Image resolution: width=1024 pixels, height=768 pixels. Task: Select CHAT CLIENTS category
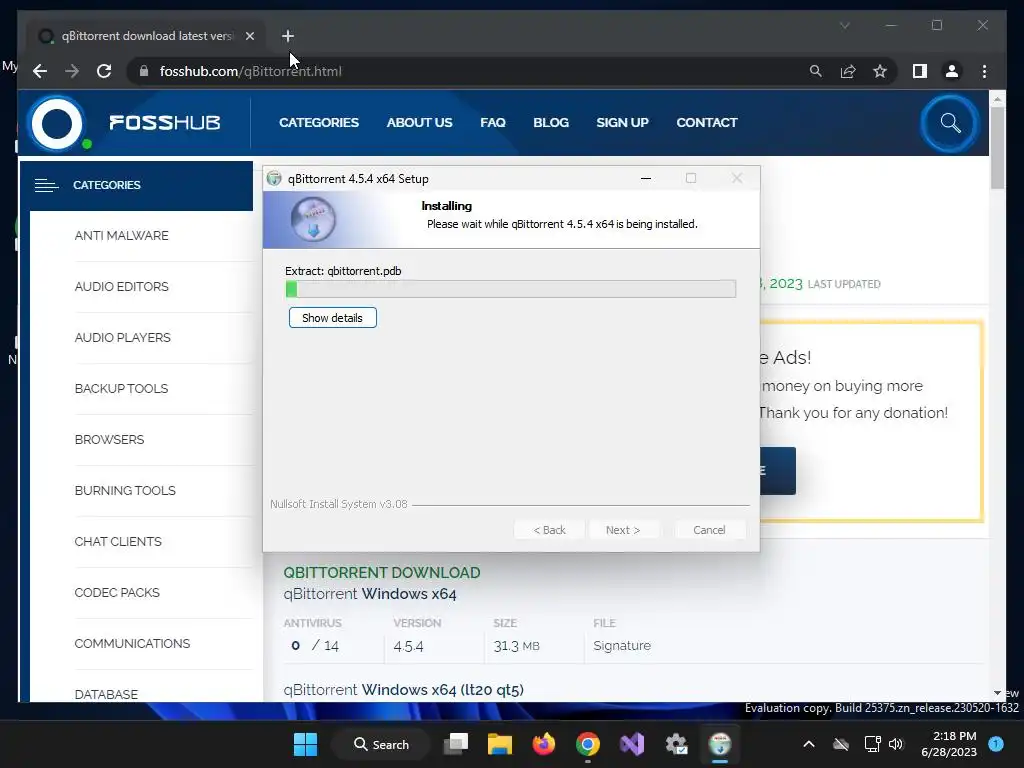118,541
